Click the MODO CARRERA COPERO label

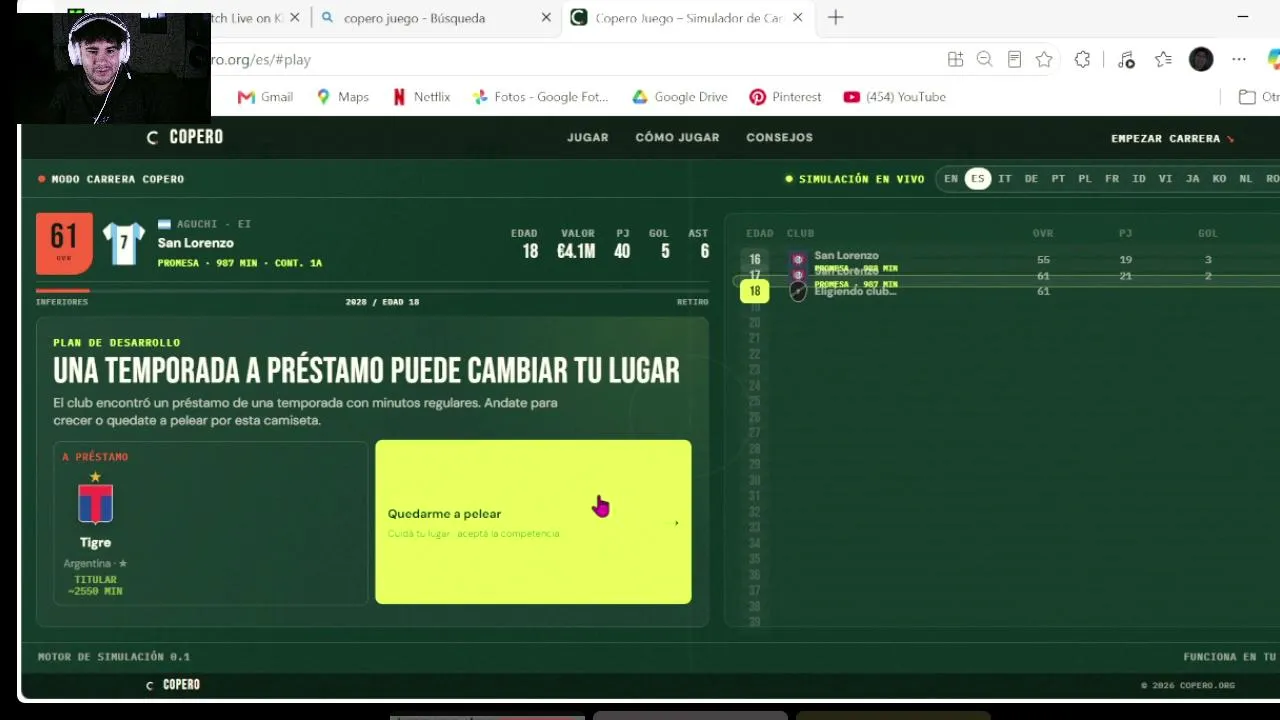[x=111, y=179]
